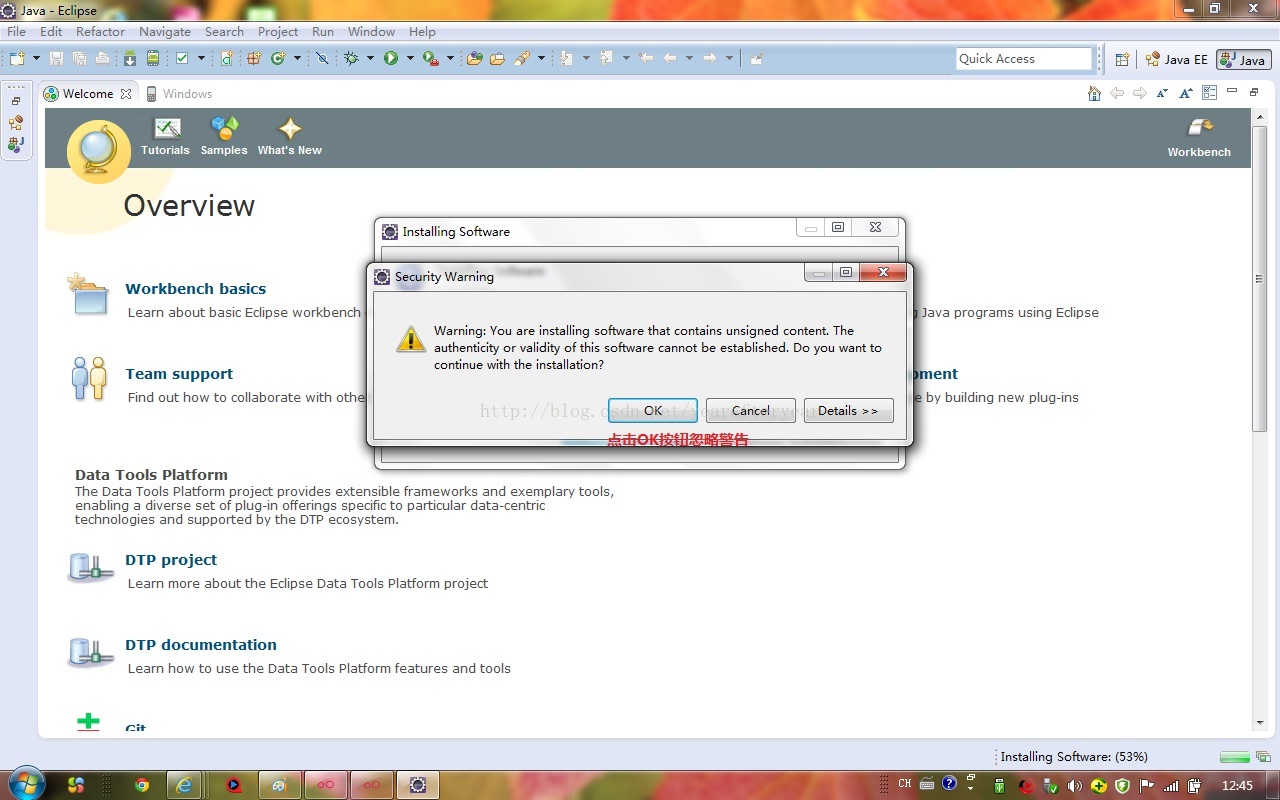Open What's New on the Welcome page
1280x800 pixels.
point(290,136)
